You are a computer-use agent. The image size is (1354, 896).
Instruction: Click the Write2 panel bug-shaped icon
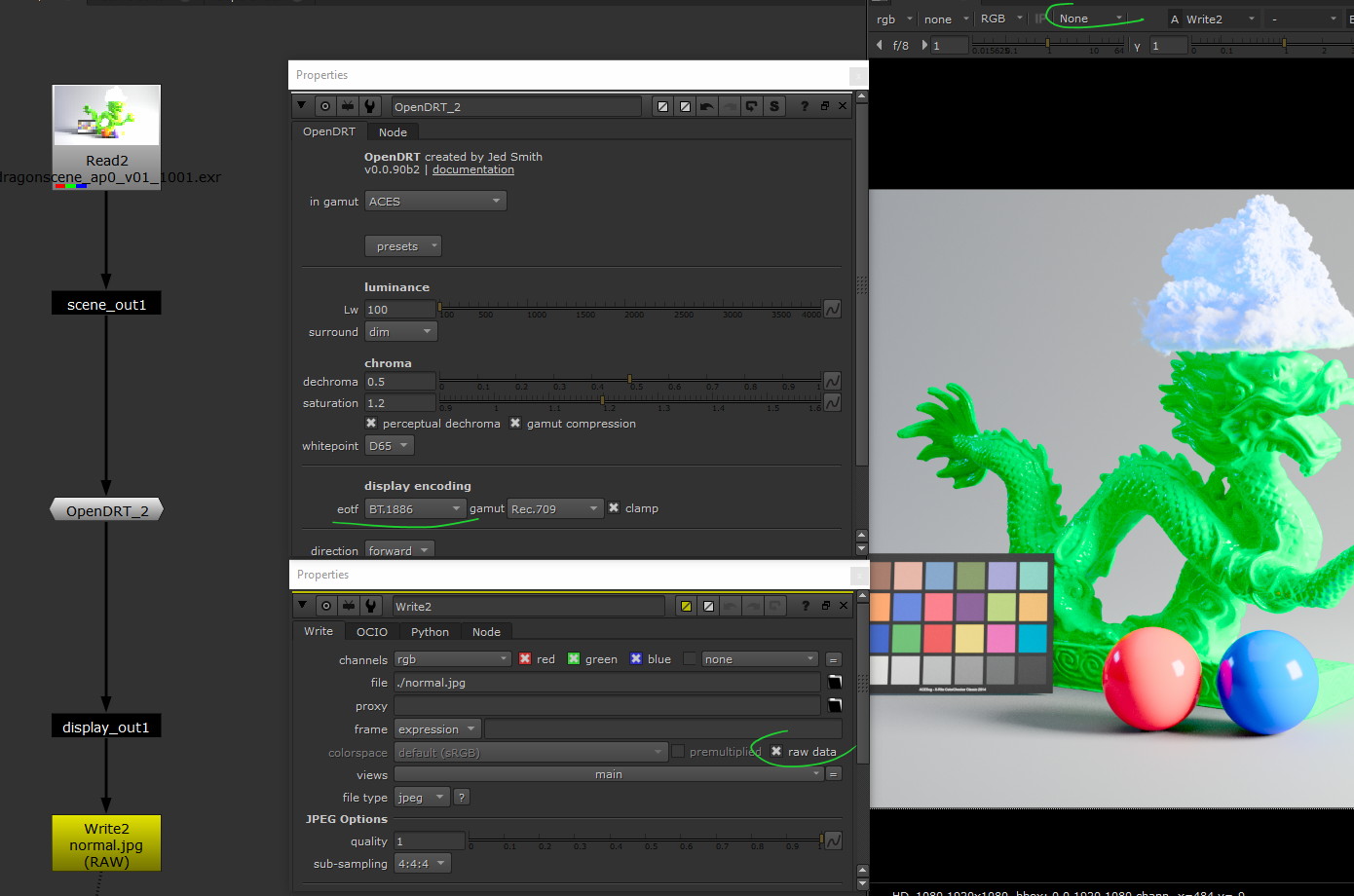click(x=349, y=606)
